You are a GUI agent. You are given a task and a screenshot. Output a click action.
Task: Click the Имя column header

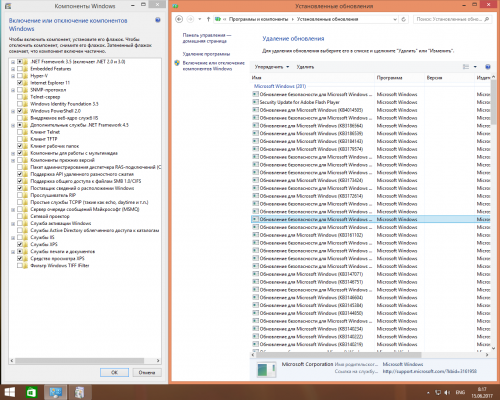click(313, 78)
